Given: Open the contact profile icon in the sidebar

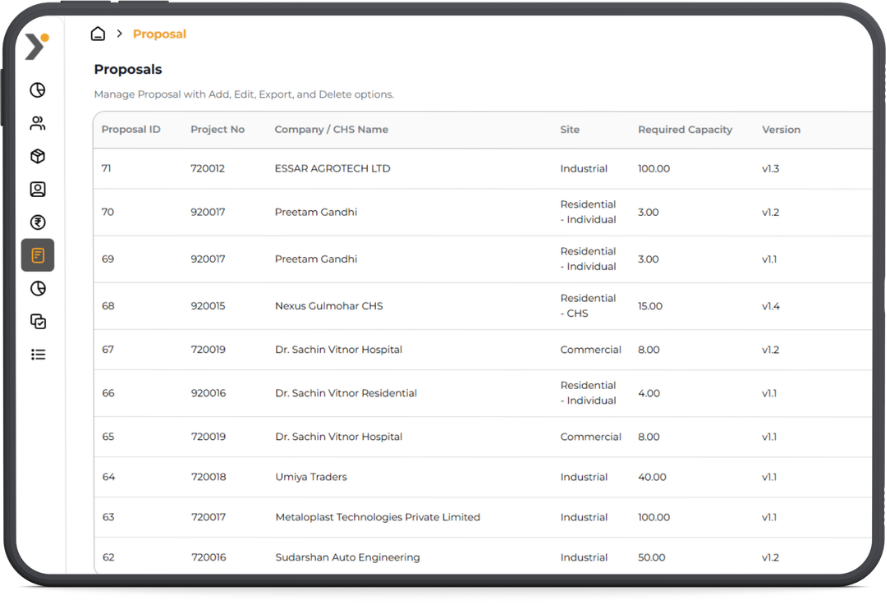Looking at the screenshot, I should click(38, 189).
